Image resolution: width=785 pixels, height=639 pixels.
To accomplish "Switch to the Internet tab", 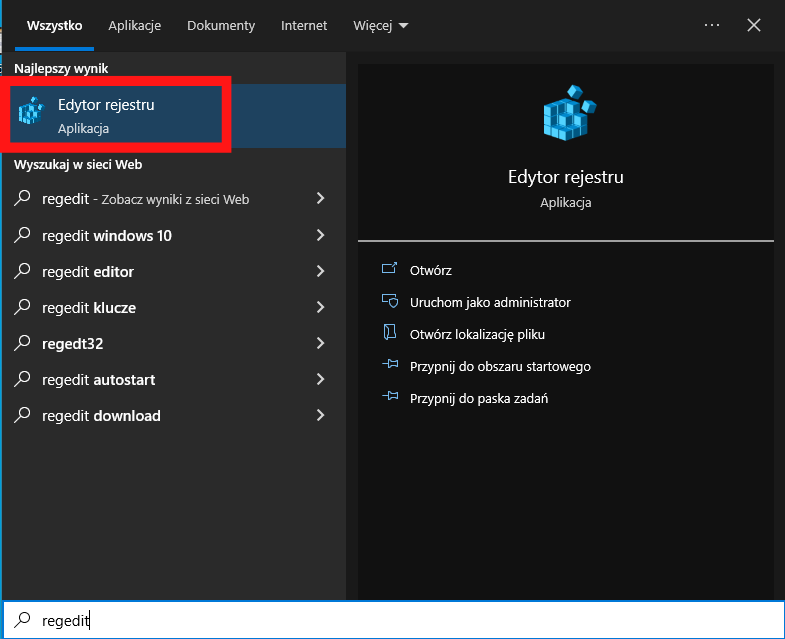I will tap(304, 26).
